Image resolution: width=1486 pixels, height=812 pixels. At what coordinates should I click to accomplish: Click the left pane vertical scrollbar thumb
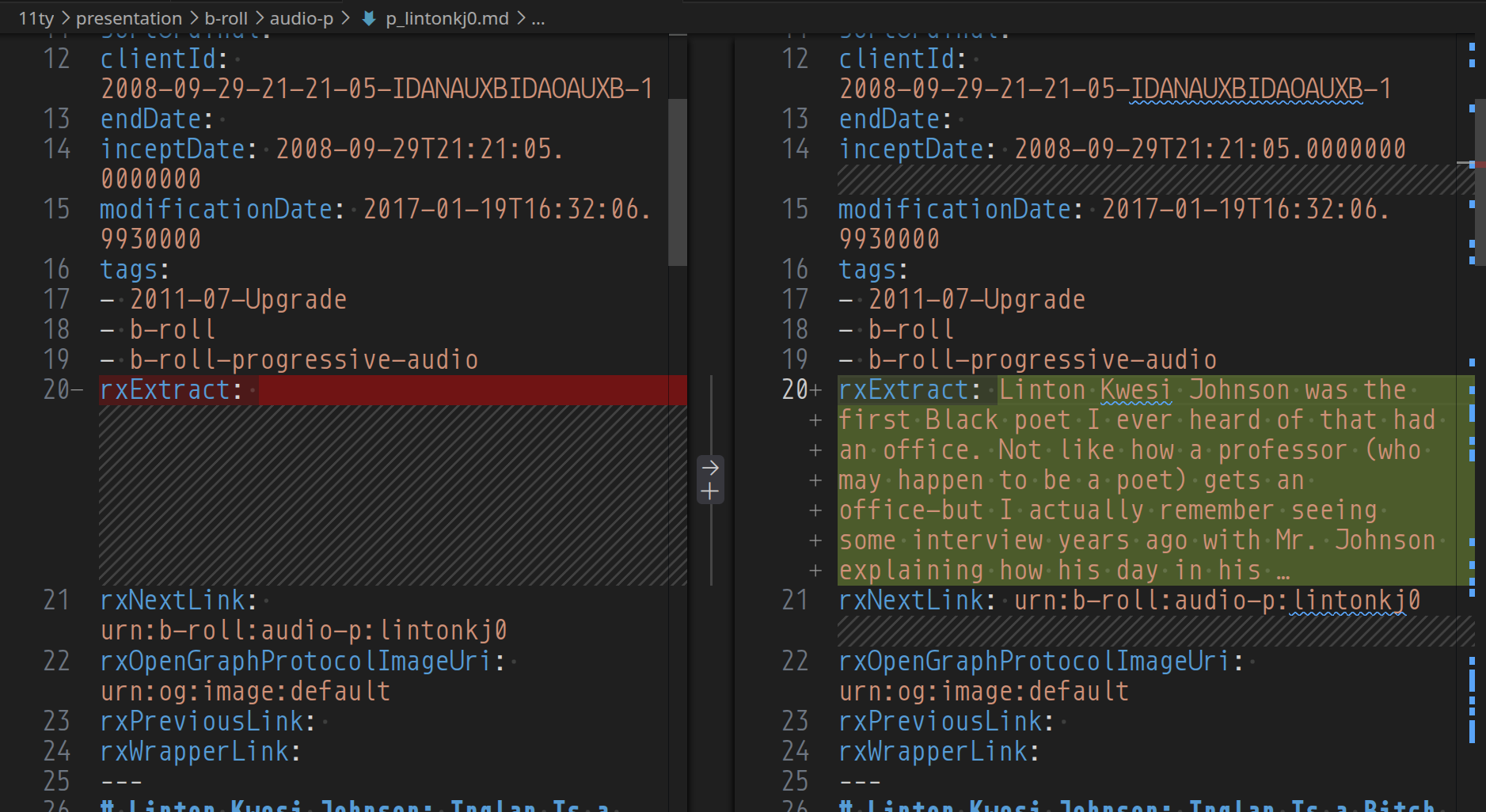coord(678,182)
